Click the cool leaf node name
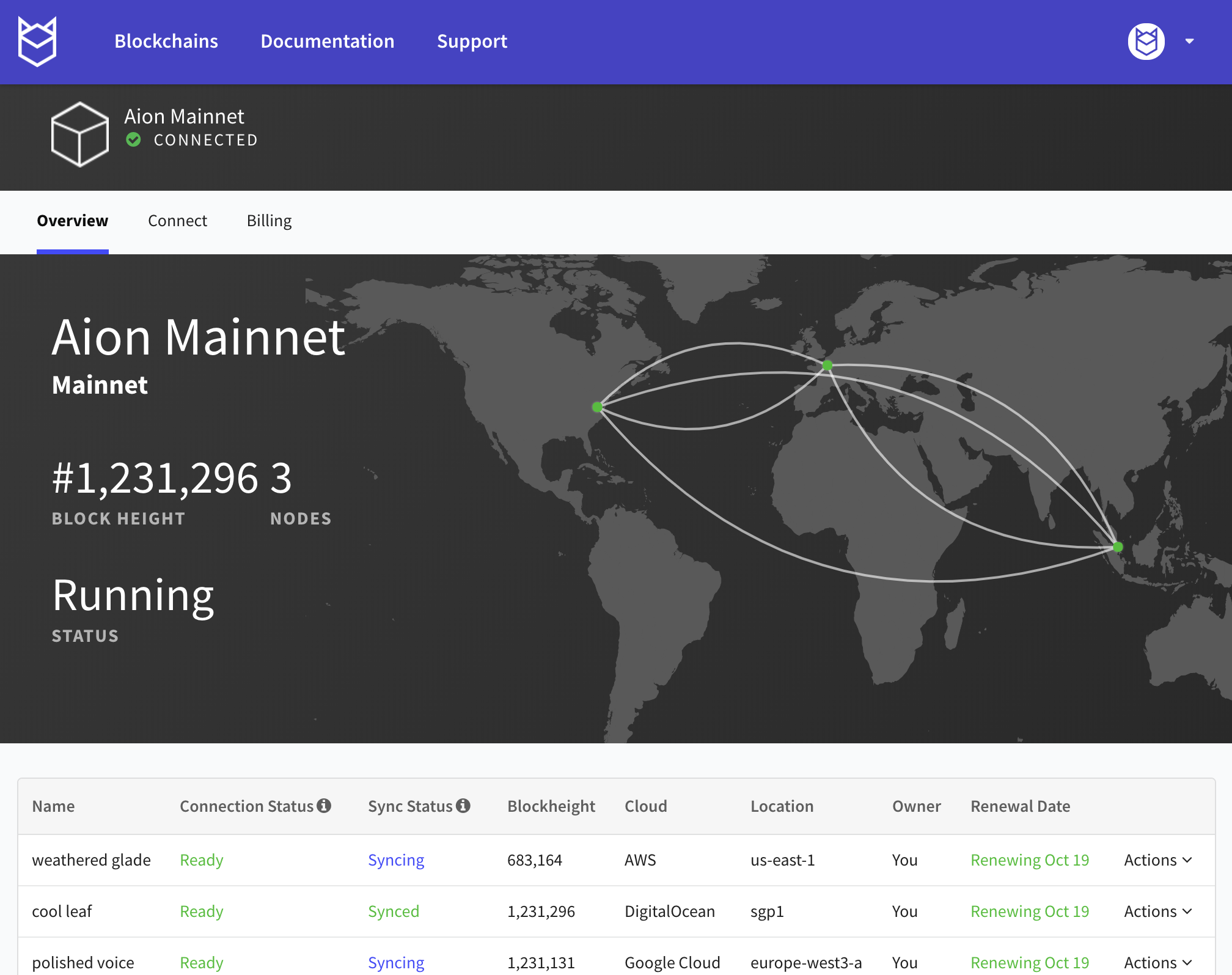This screenshot has height=975, width=1232. 62,911
